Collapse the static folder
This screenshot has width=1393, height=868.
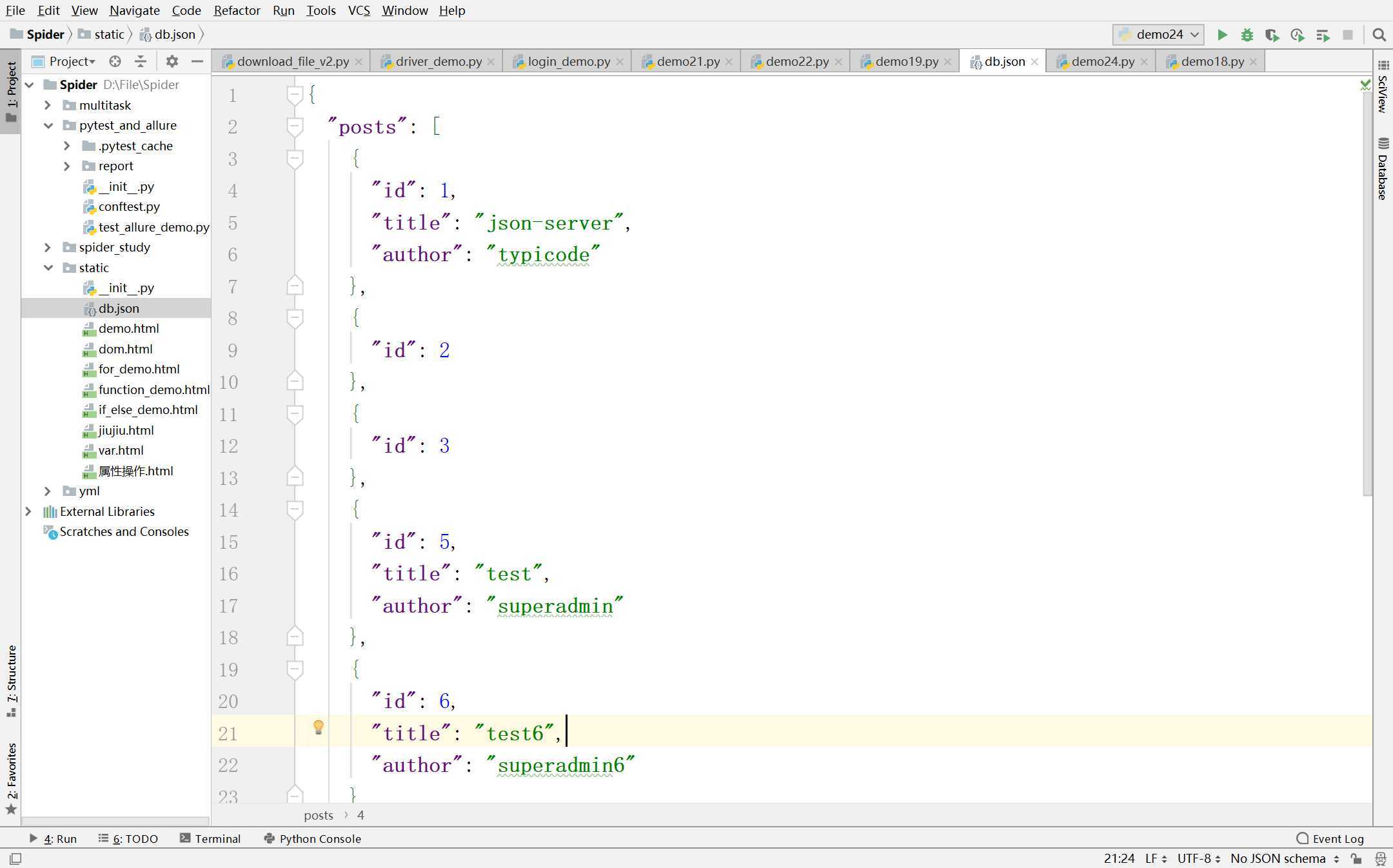[x=48, y=268]
